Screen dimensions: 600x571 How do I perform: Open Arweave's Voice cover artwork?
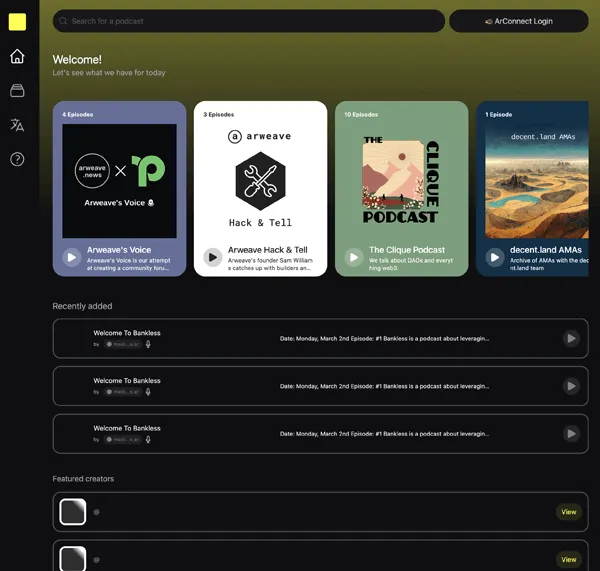point(119,181)
